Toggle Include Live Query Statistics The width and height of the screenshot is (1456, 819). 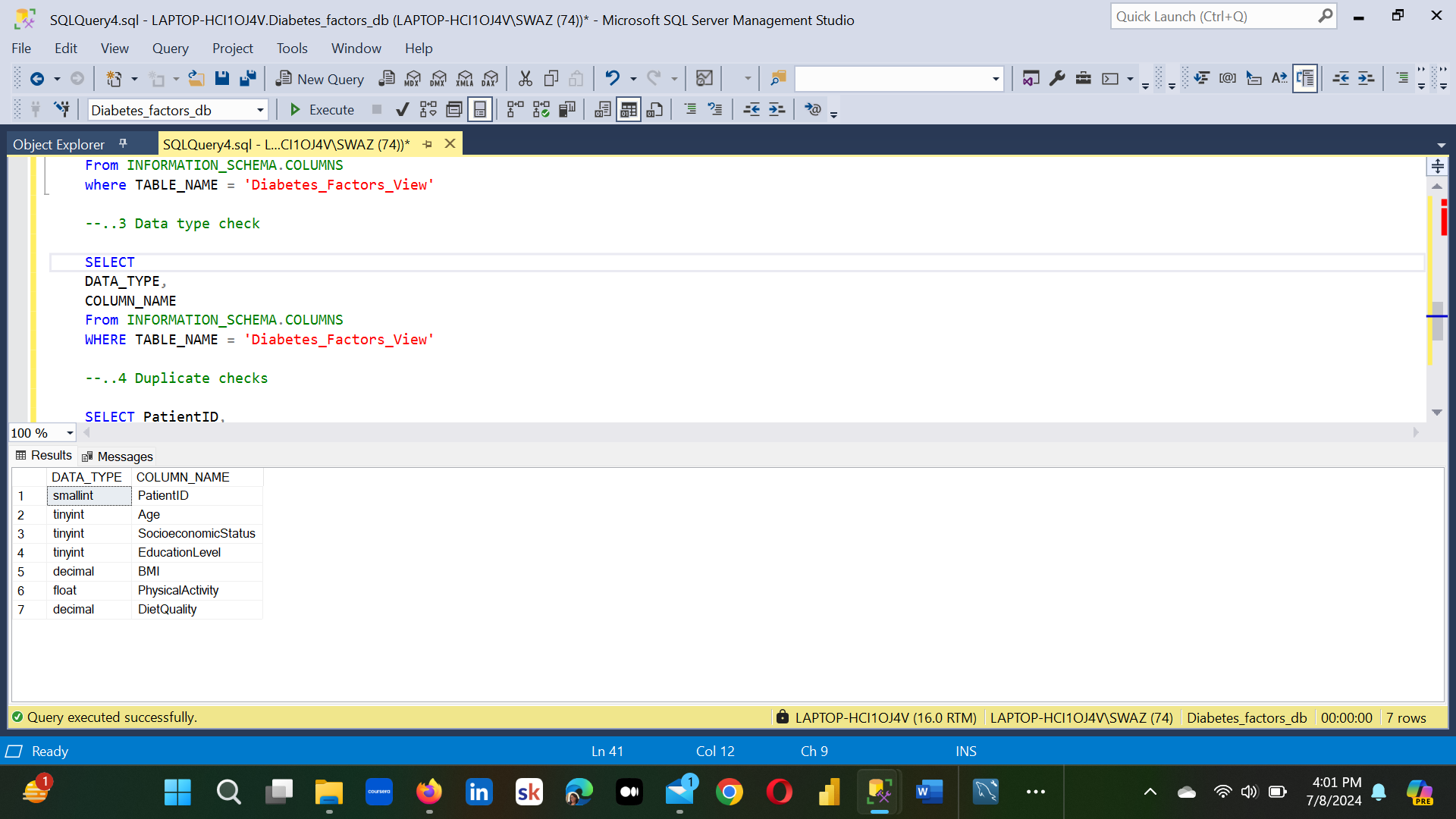point(541,110)
